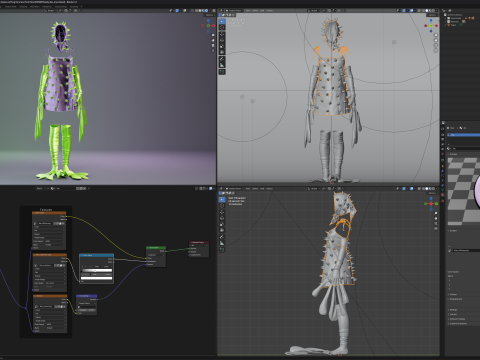Select the Add Cube tool in front-view viewport

(x=222, y=72)
